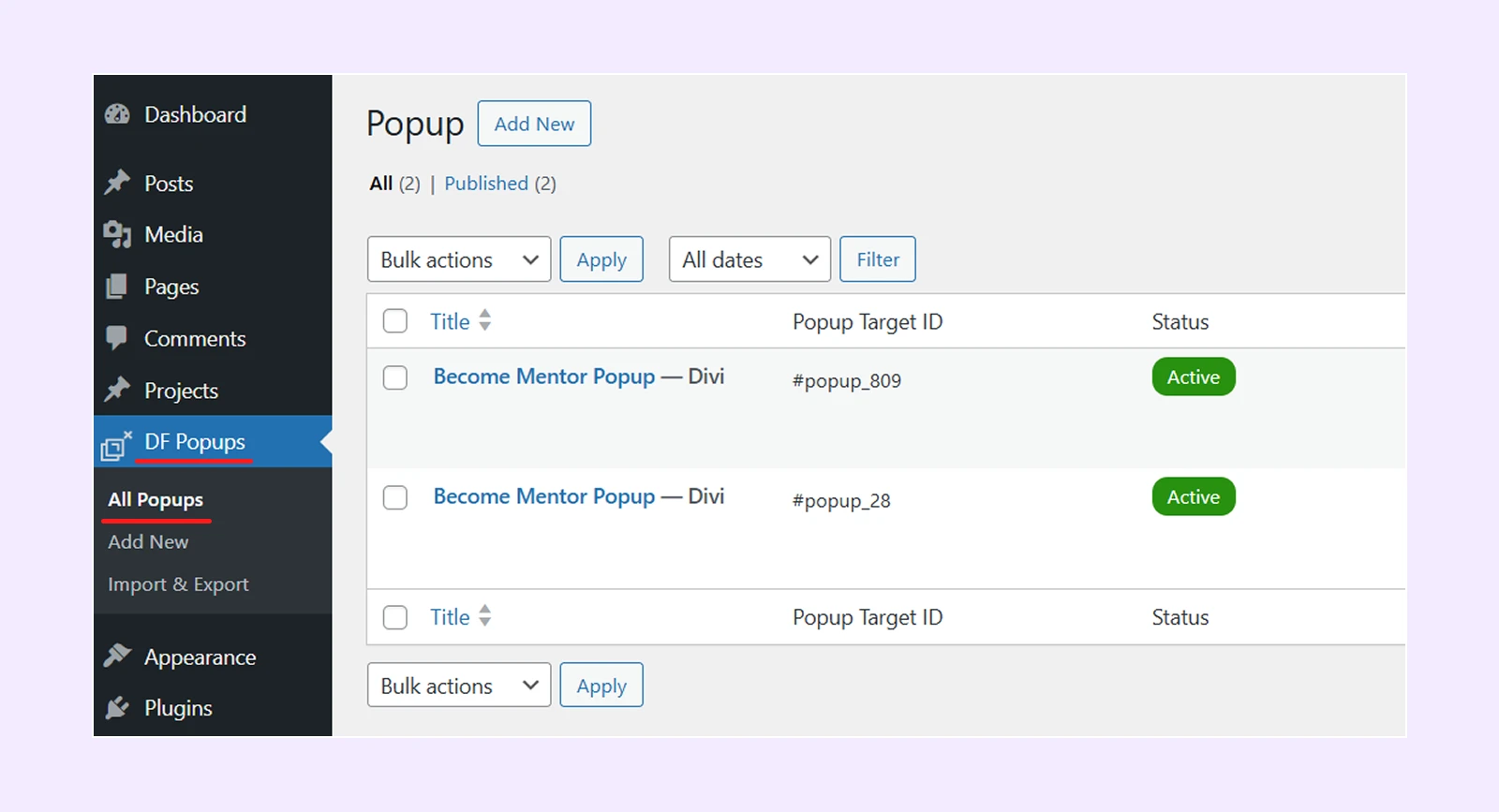The height and width of the screenshot is (812, 1499).
Task: Open Import & Export submenu item
Action: [178, 584]
